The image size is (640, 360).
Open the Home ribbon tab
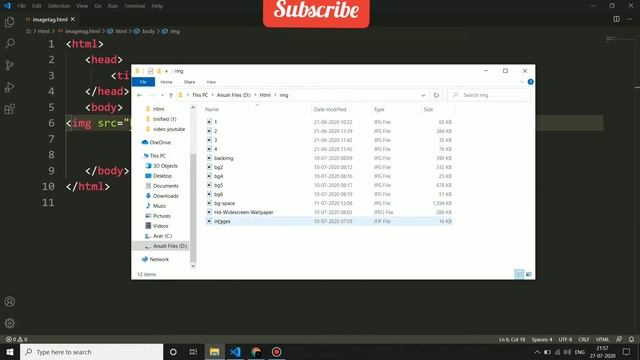pos(166,82)
